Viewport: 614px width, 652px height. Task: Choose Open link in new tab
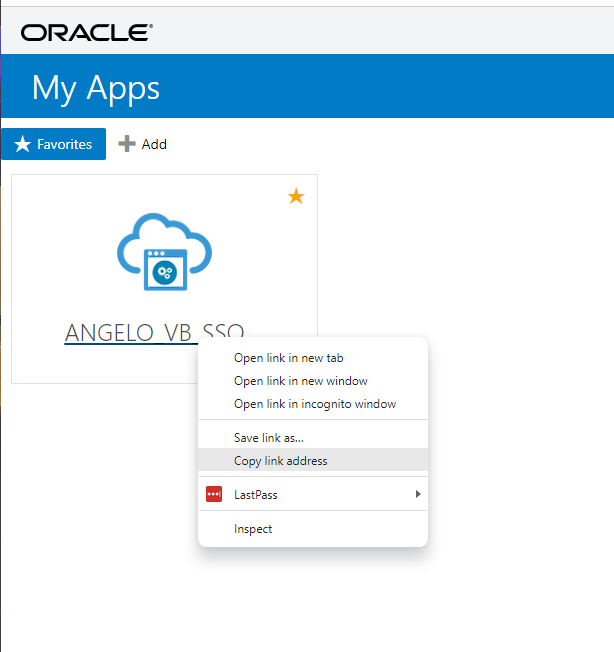pos(313,358)
